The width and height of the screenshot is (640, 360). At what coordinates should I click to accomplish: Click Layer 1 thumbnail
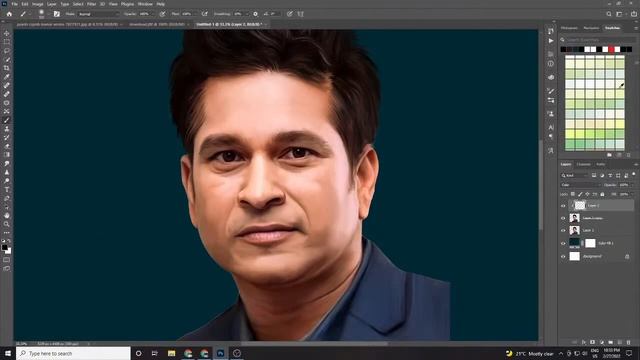click(574, 231)
